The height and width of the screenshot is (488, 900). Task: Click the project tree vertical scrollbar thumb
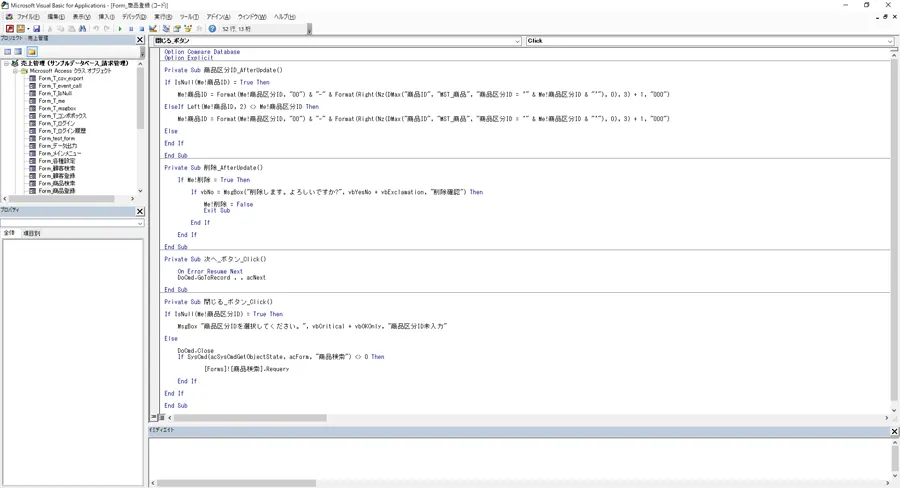pos(140,99)
